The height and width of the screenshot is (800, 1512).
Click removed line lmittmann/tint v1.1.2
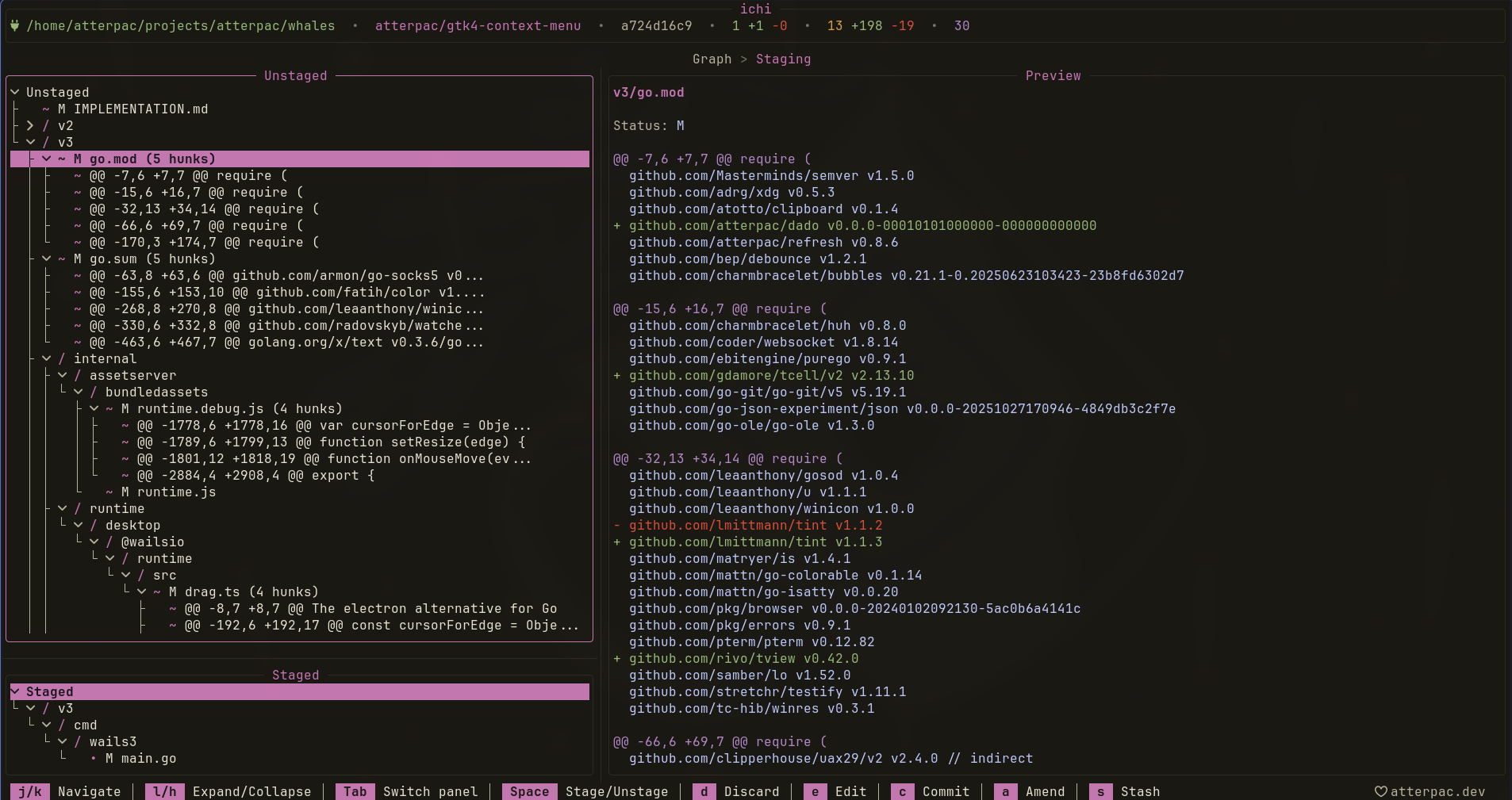747,525
